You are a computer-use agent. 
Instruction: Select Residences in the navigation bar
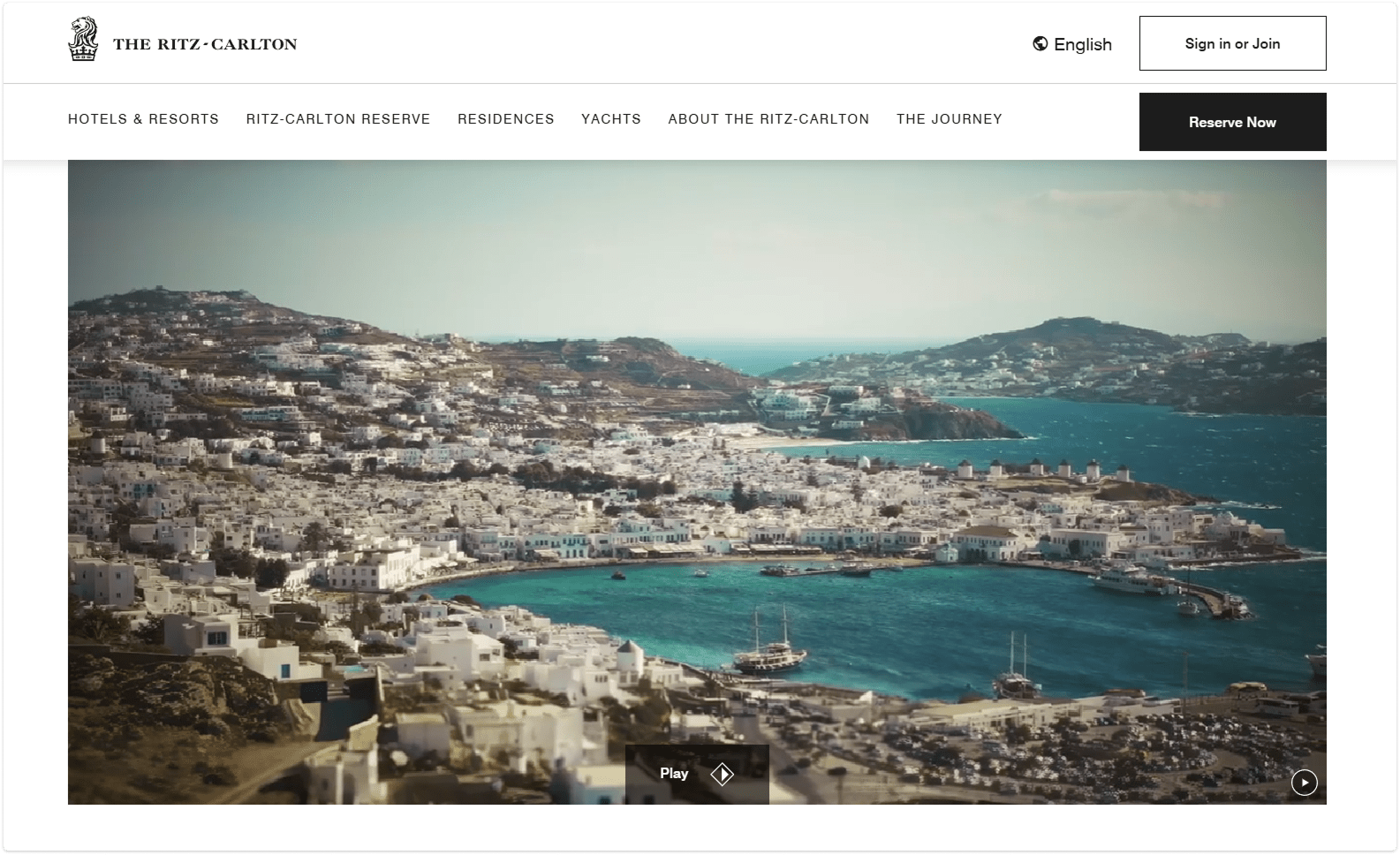pos(506,119)
